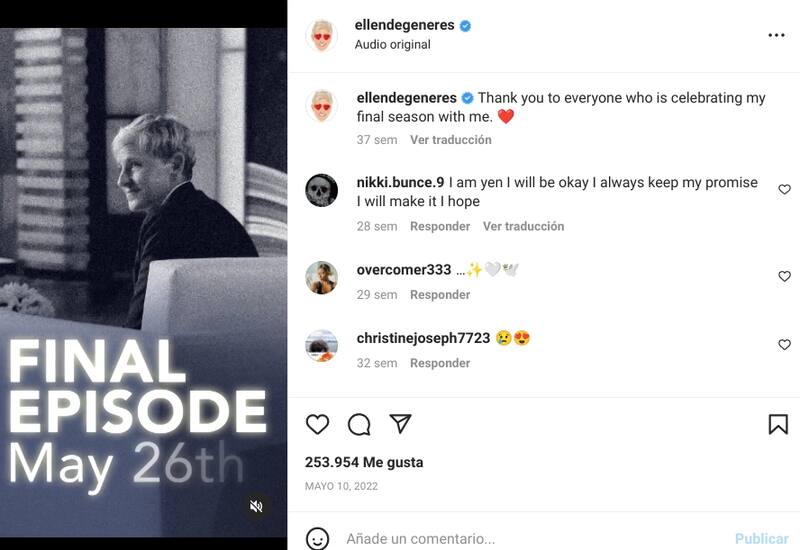Open the three-dot more options menu
The image size is (800, 550).
[776, 35]
